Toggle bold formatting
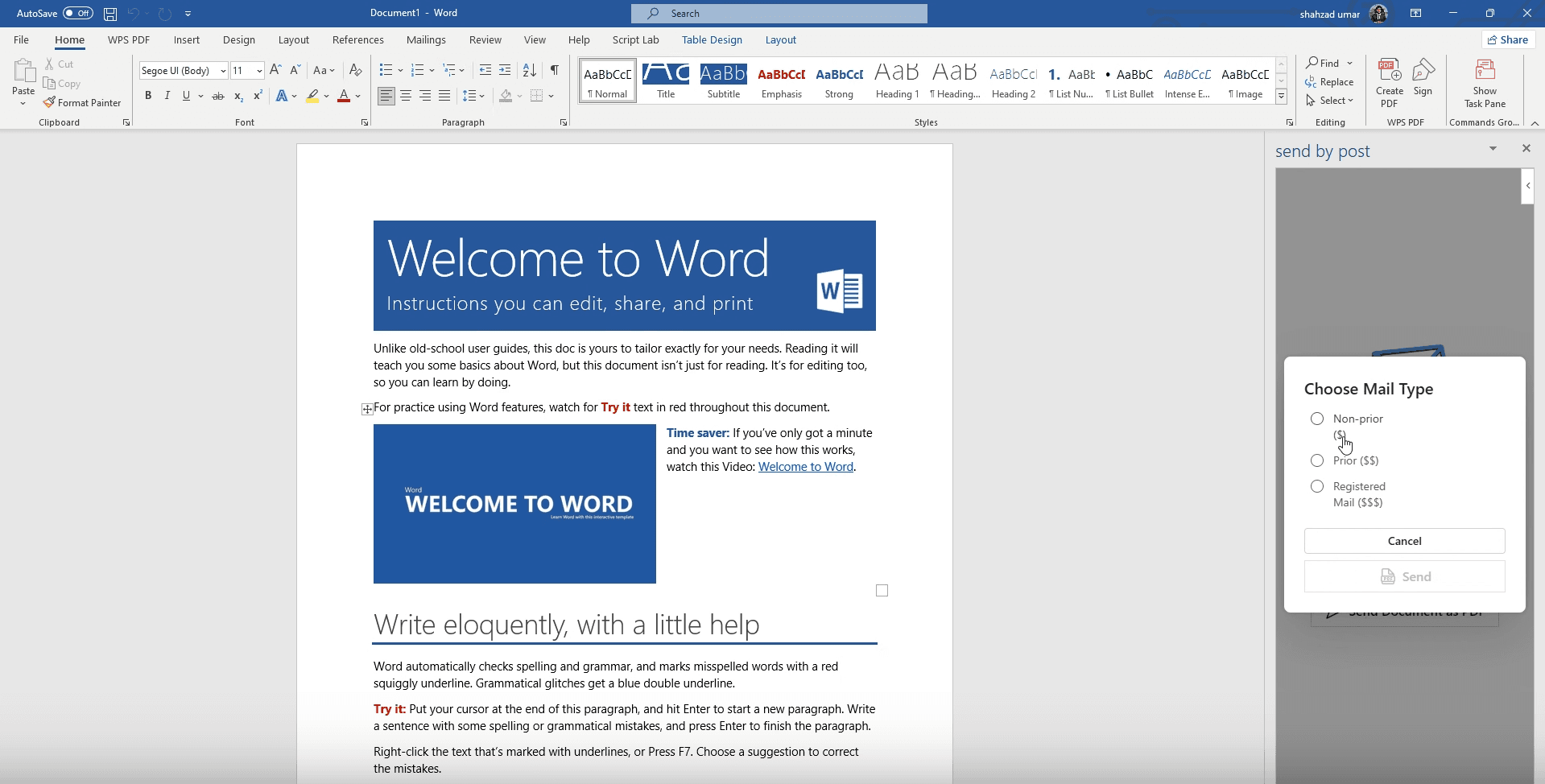The image size is (1545, 784). pyautogui.click(x=148, y=96)
